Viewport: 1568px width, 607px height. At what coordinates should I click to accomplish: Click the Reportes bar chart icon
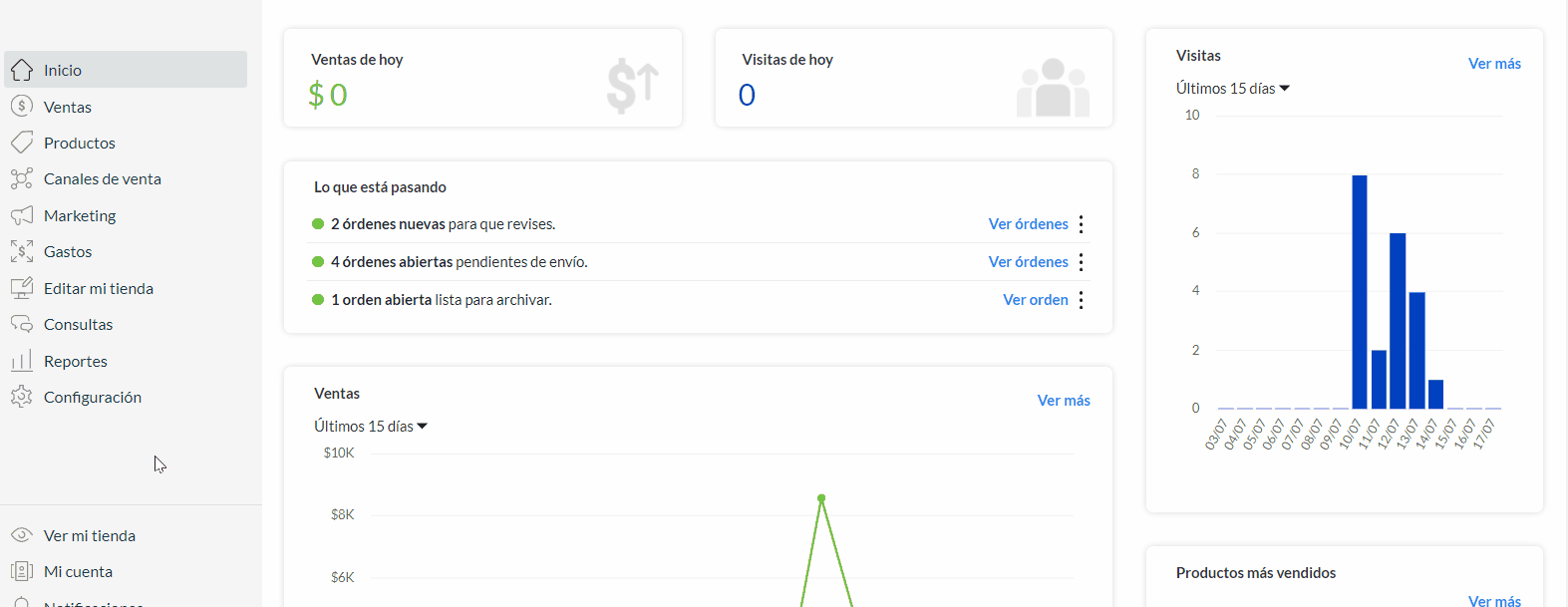[22, 361]
